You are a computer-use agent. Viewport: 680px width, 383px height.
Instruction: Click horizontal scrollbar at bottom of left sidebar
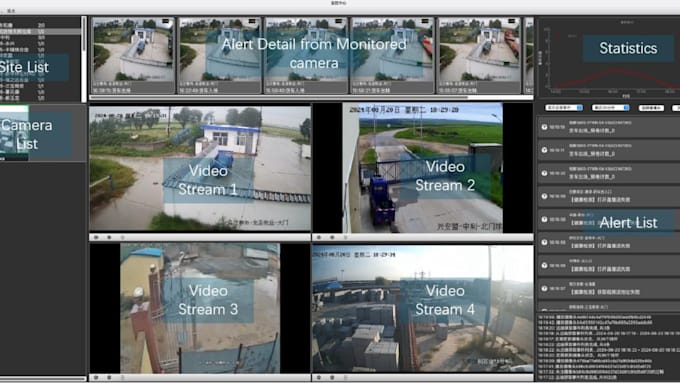43,379
